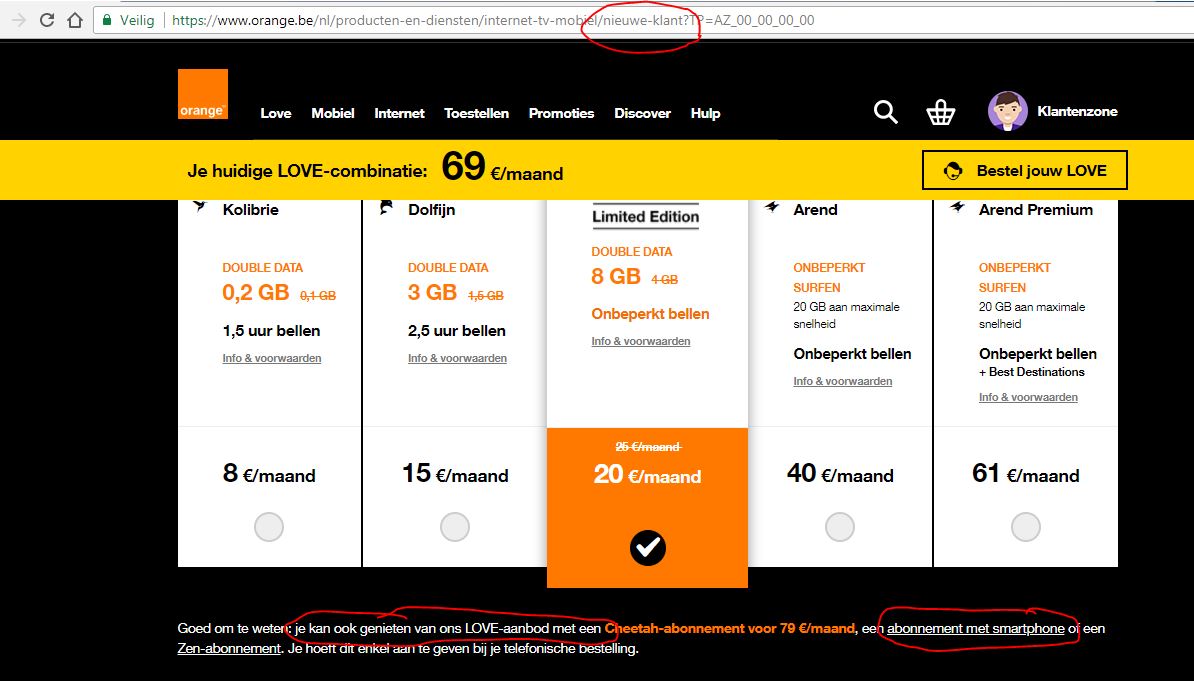Screen dimensions: 1194x681
Task: Click the Arend Premium eagle icon
Action: [x=957, y=206]
